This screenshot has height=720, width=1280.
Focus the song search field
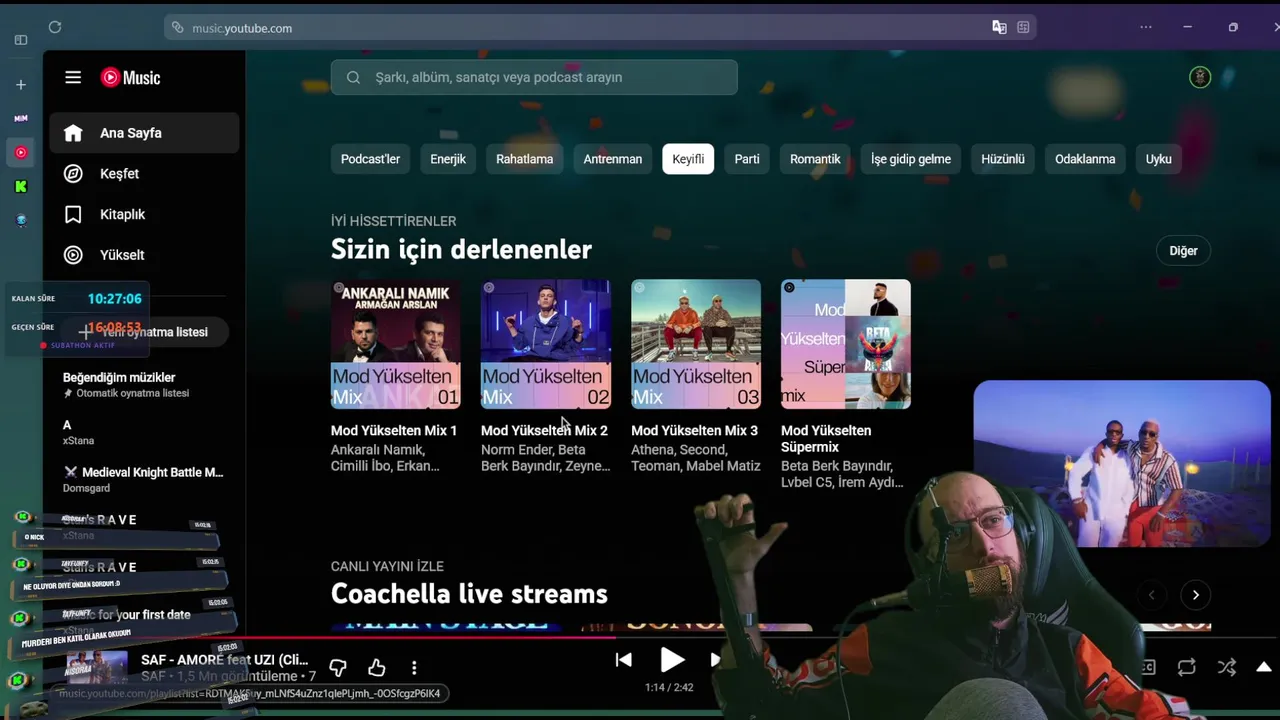[x=534, y=77]
